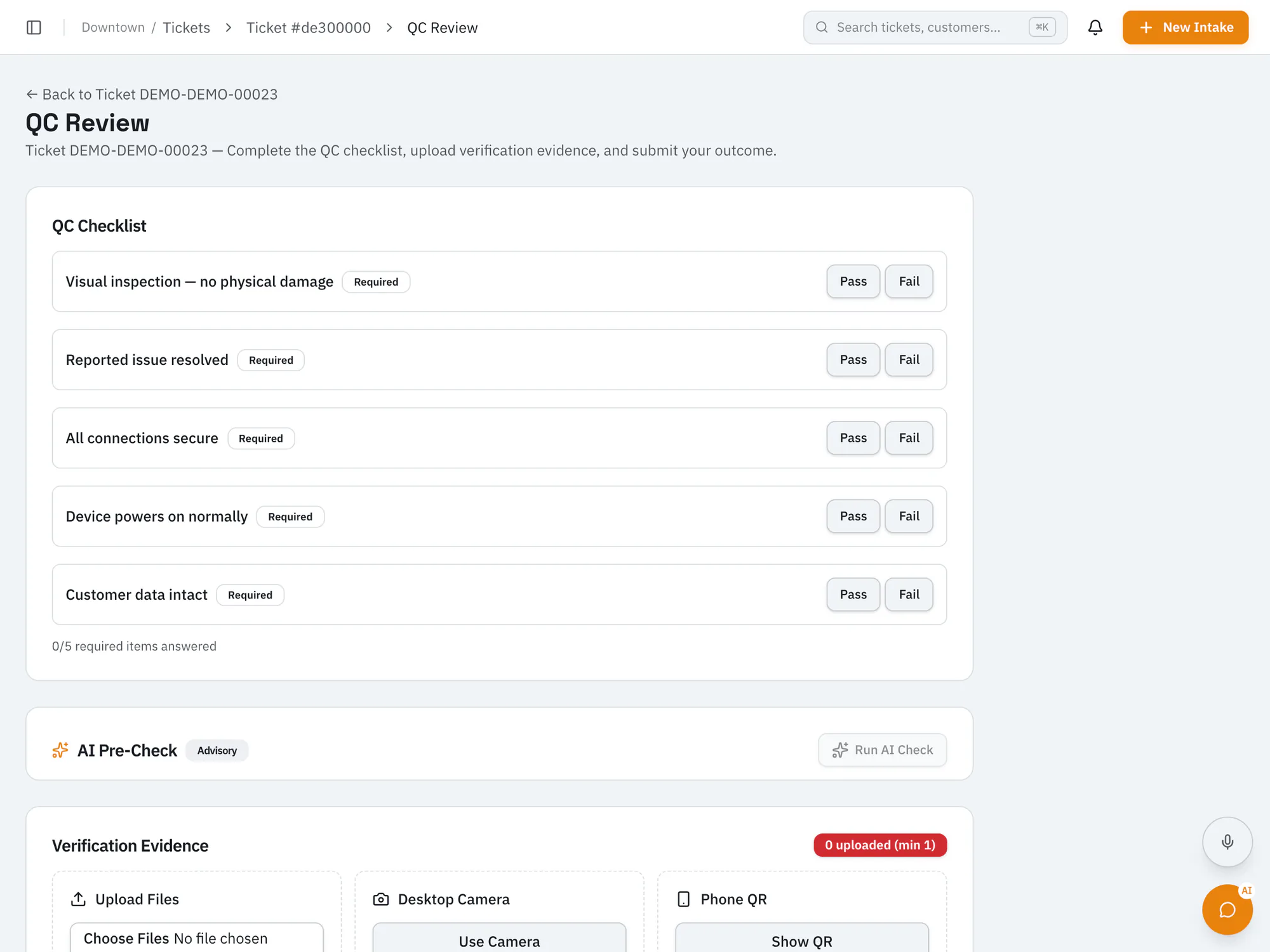Mark Visual inspection as Pass

(853, 281)
